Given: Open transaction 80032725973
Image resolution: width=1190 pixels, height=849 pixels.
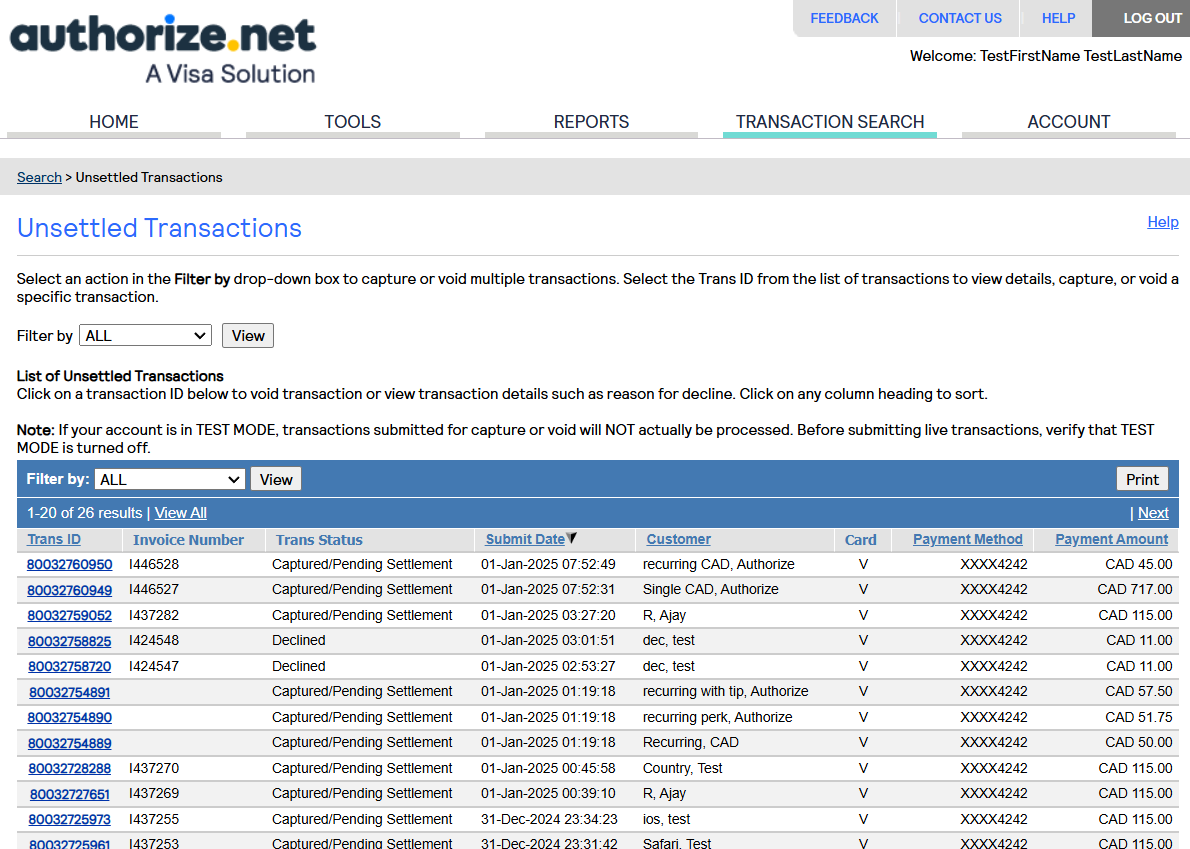Looking at the screenshot, I should pyautogui.click(x=69, y=820).
